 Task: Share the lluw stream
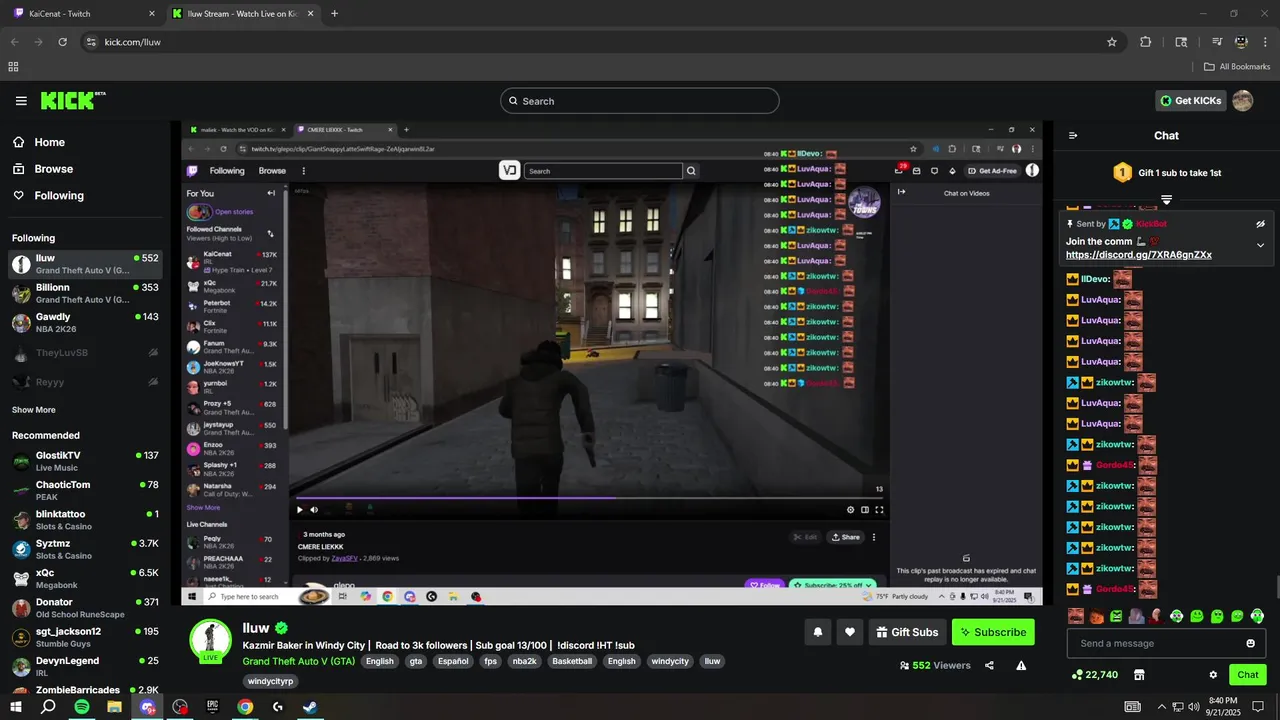[989, 665]
